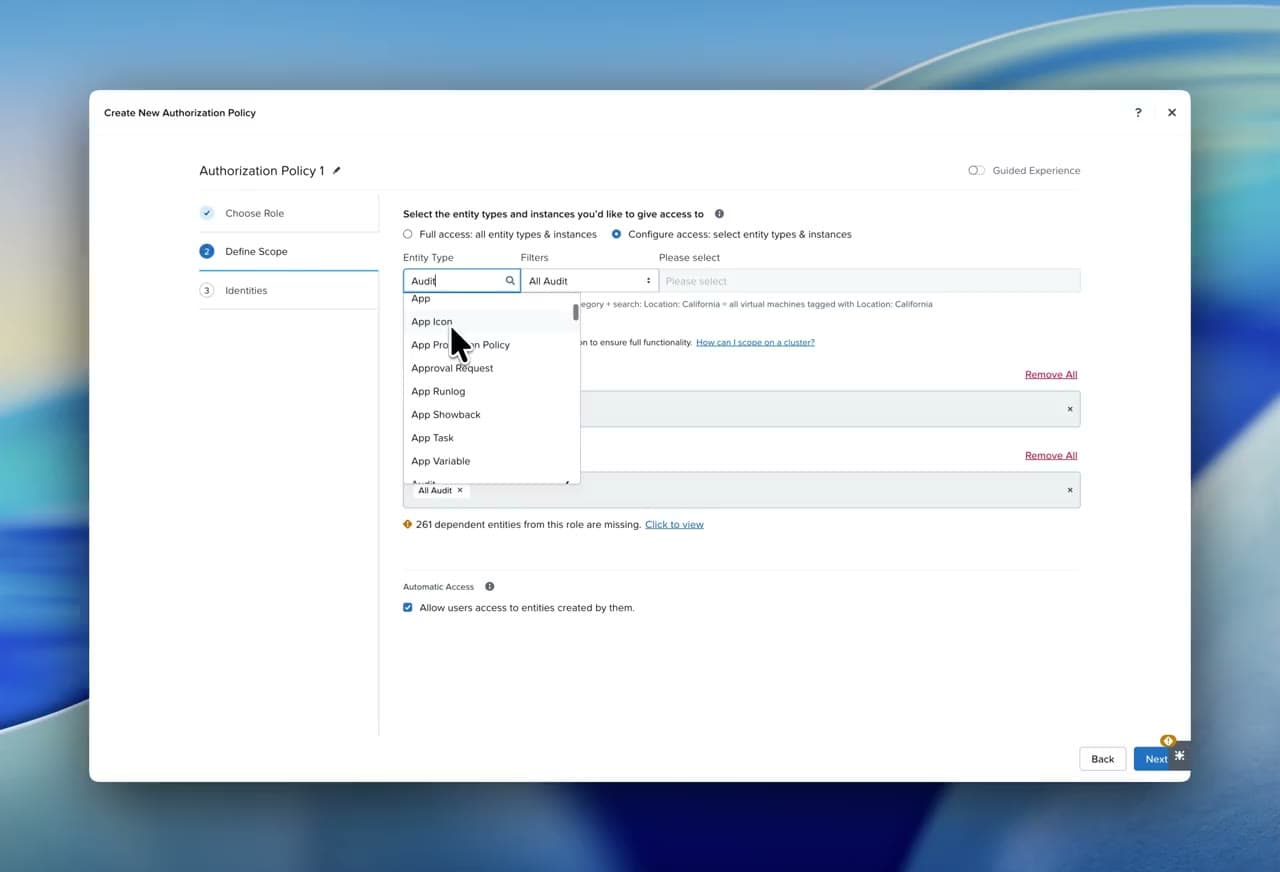The width and height of the screenshot is (1280, 872).
Task: Click the lower Remove All link
Action: [1051, 455]
